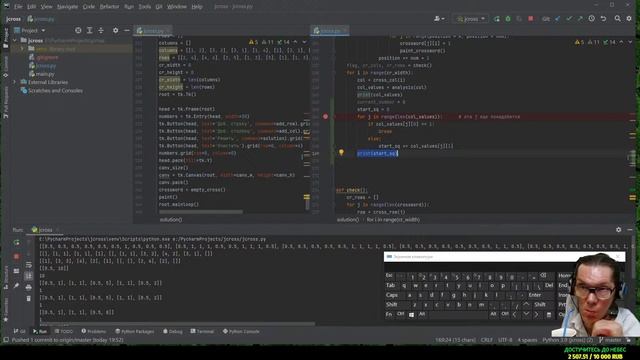Jump to previous highlighted error in left editor
The height and width of the screenshot is (360, 640).
(296, 42)
